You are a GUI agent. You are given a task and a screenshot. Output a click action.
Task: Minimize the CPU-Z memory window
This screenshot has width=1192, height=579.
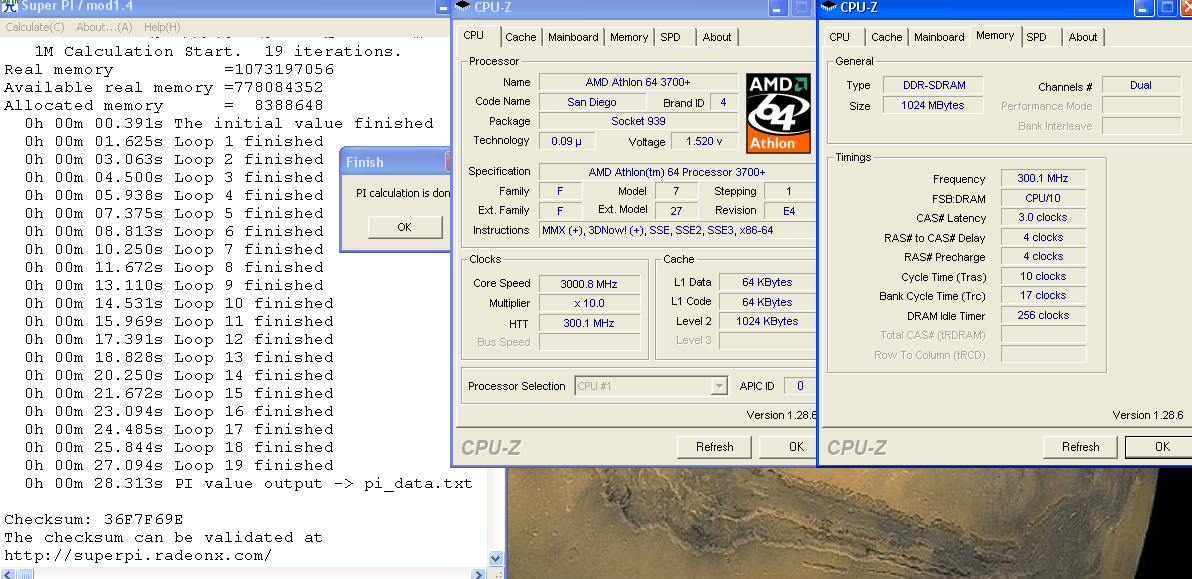click(x=1144, y=8)
